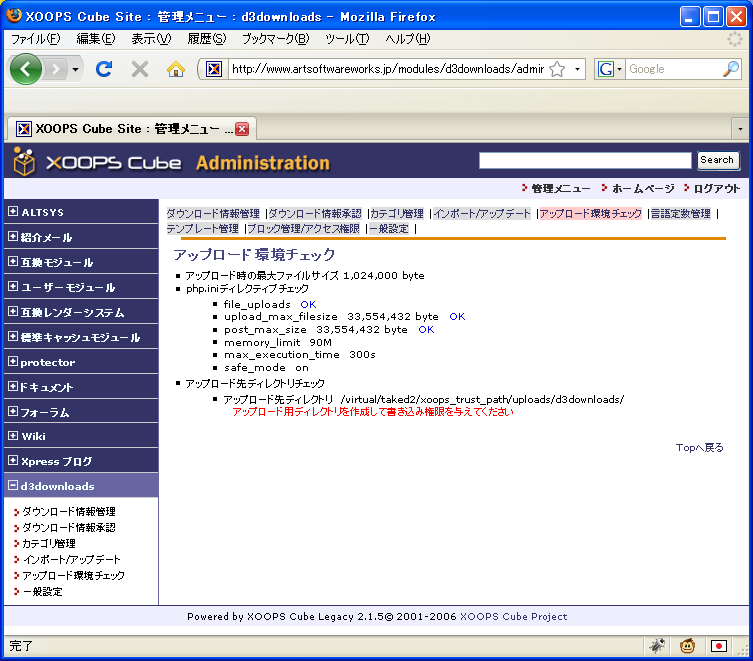Open sidebar ダウンロード情報承認 link
Screen dimensions: 753x661
point(69,527)
